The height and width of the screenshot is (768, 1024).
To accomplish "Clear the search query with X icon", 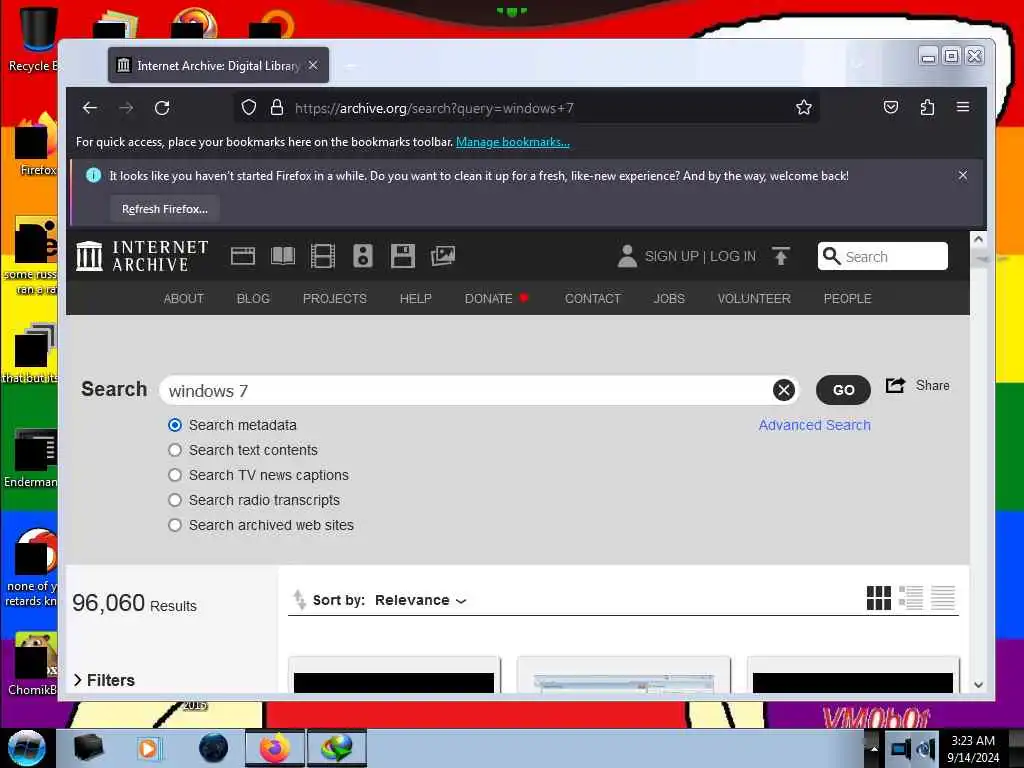I will [784, 391].
